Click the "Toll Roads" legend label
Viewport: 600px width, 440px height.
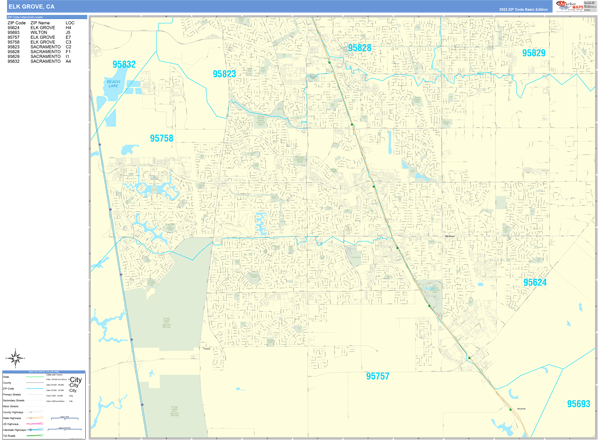(9, 436)
